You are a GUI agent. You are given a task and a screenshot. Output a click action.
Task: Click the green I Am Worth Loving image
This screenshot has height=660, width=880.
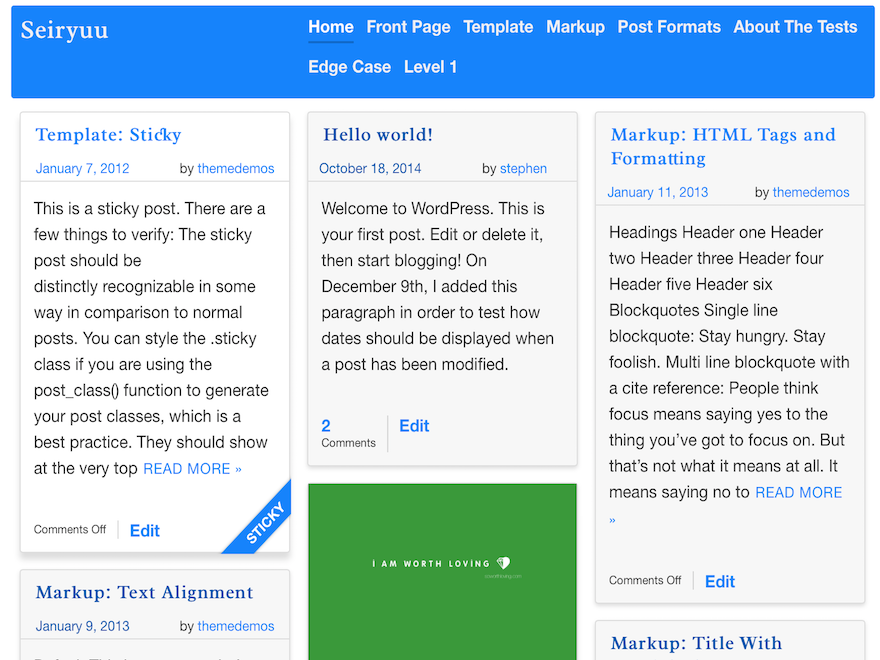click(442, 570)
